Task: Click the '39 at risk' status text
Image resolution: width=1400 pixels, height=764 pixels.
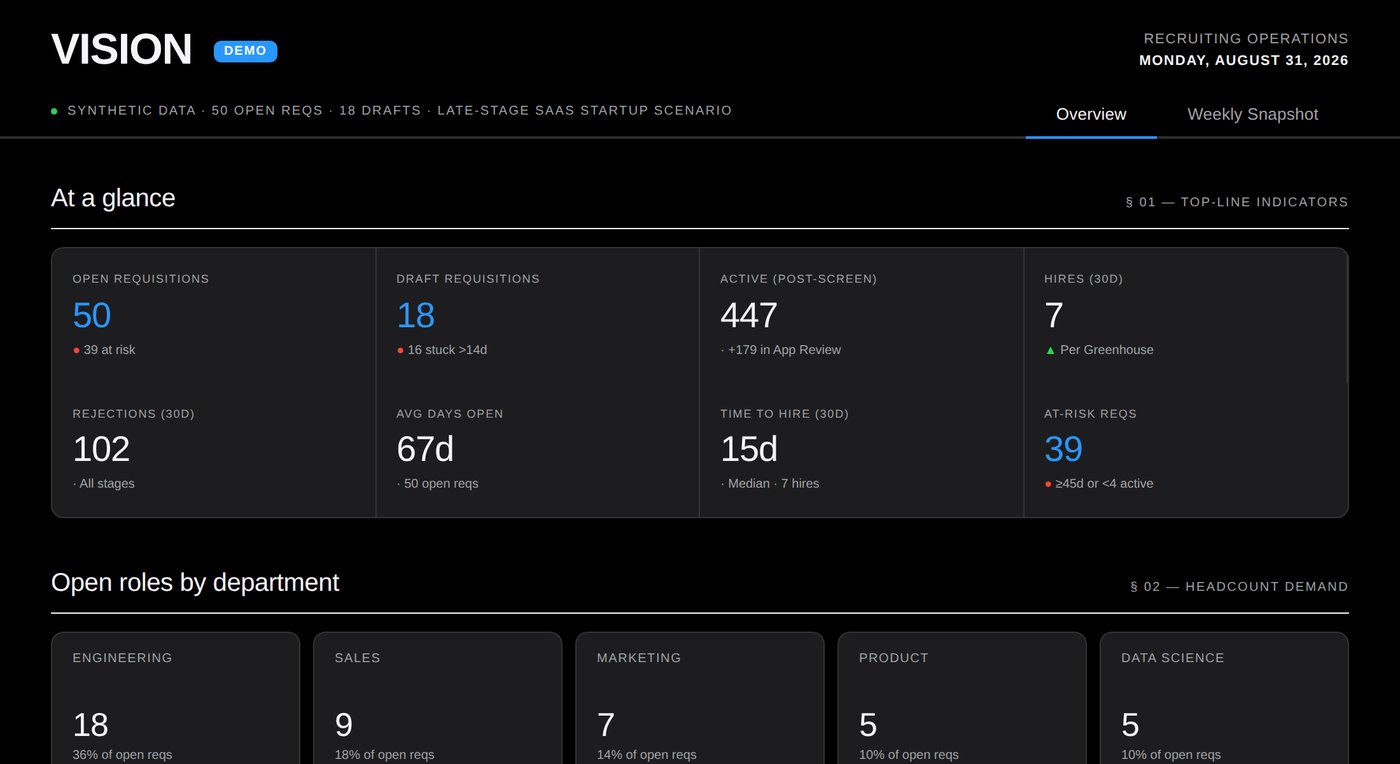Action: pos(109,350)
